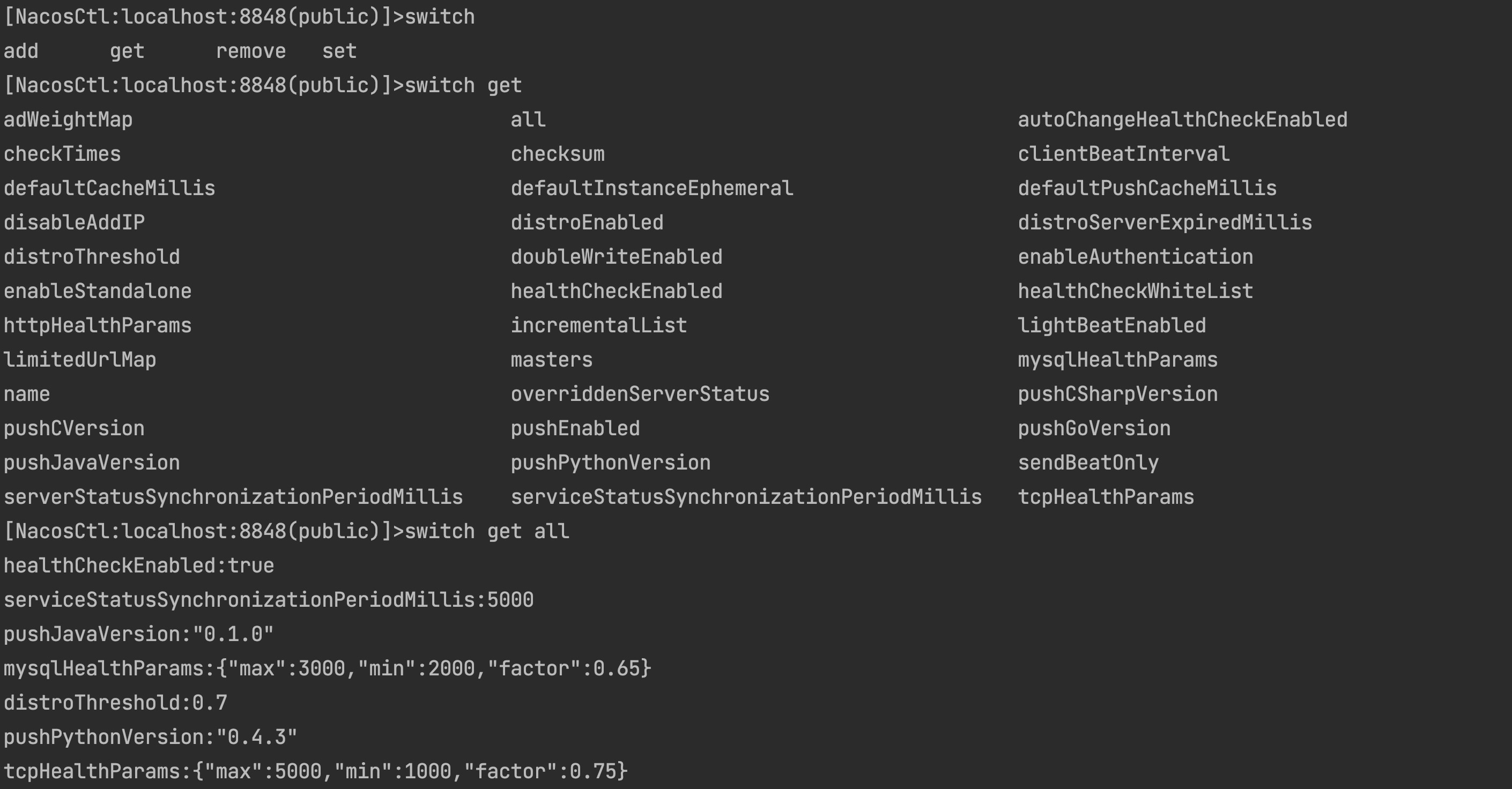Click the 'healthCheckWhiteList' completion
Image resolution: width=1512 pixels, height=789 pixels.
tap(1135, 291)
